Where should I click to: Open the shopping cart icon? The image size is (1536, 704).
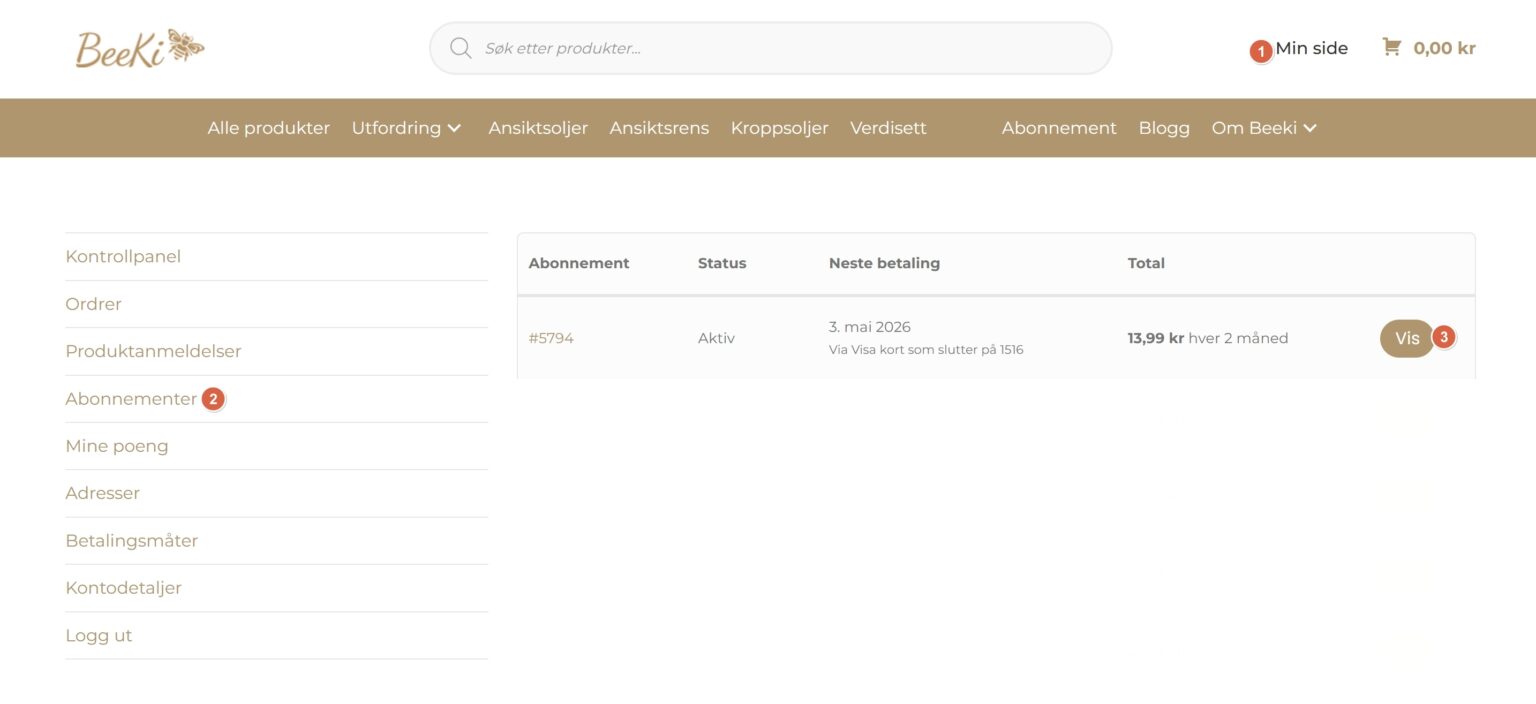coord(1391,47)
